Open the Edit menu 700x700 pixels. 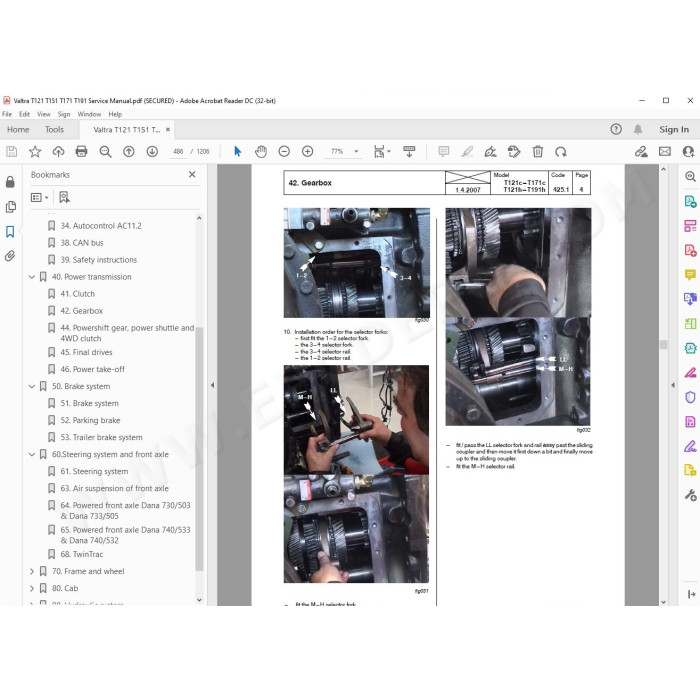pos(24,114)
